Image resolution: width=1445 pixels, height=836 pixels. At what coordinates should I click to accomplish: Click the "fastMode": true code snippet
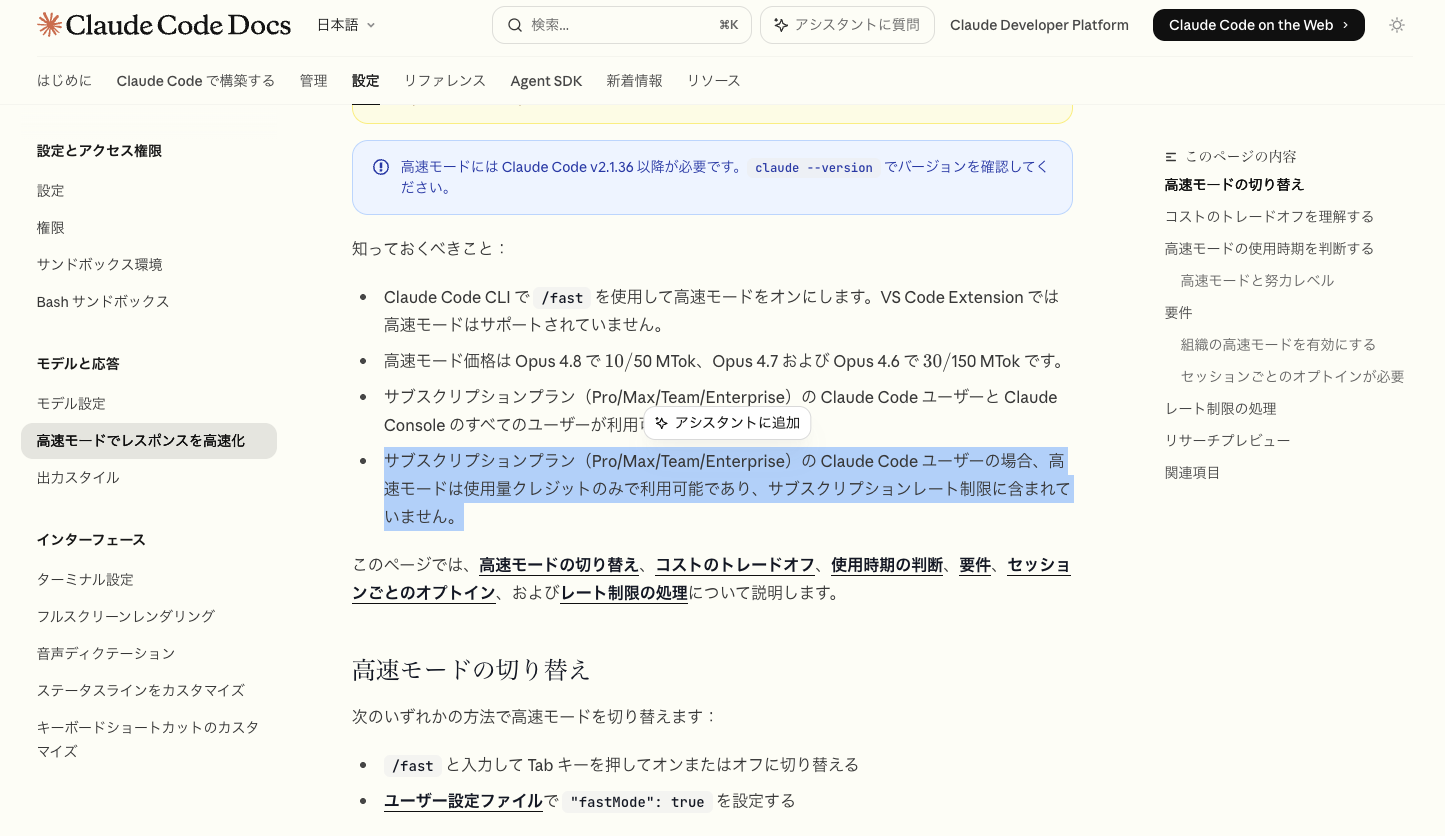point(637,802)
